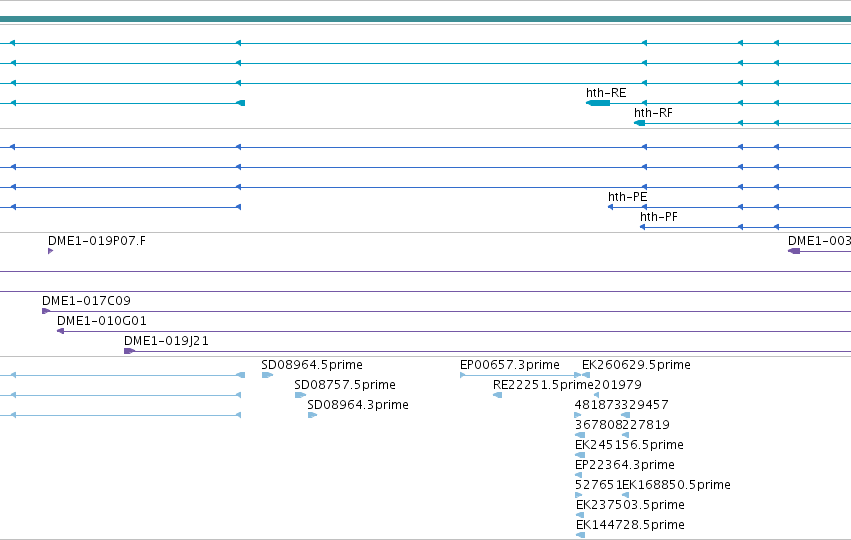Select the EK237503.5prime label
851x540 pixels.
(x=630, y=505)
